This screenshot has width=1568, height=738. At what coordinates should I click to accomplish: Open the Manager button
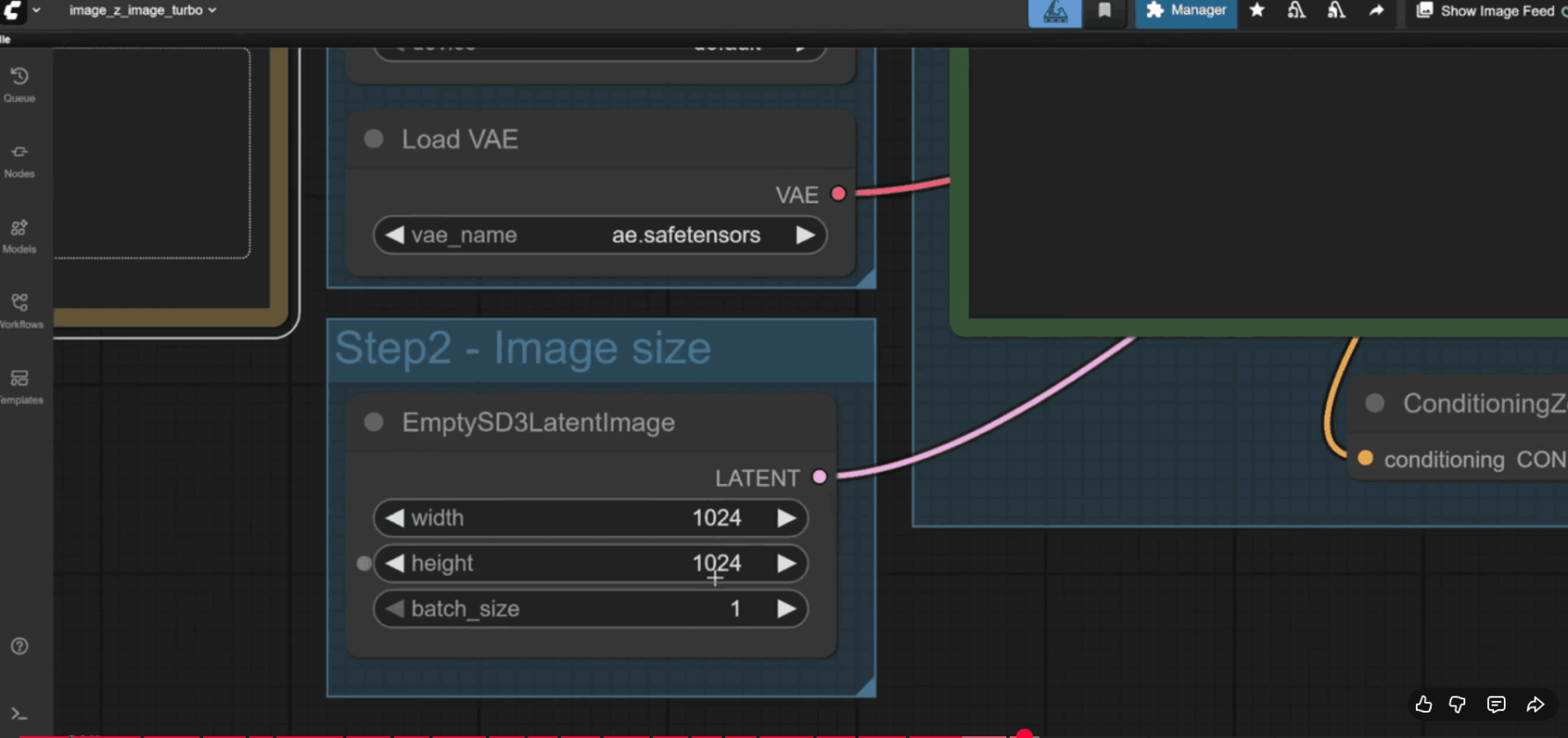(1186, 11)
